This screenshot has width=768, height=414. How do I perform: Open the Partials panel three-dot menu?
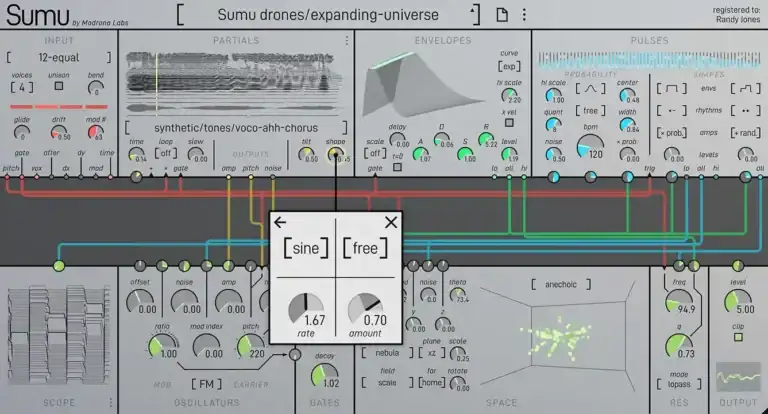(x=347, y=41)
